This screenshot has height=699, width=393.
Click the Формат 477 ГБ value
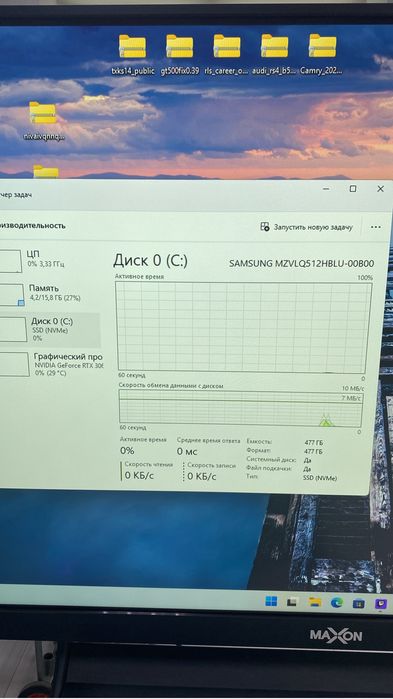coord(314,452)
